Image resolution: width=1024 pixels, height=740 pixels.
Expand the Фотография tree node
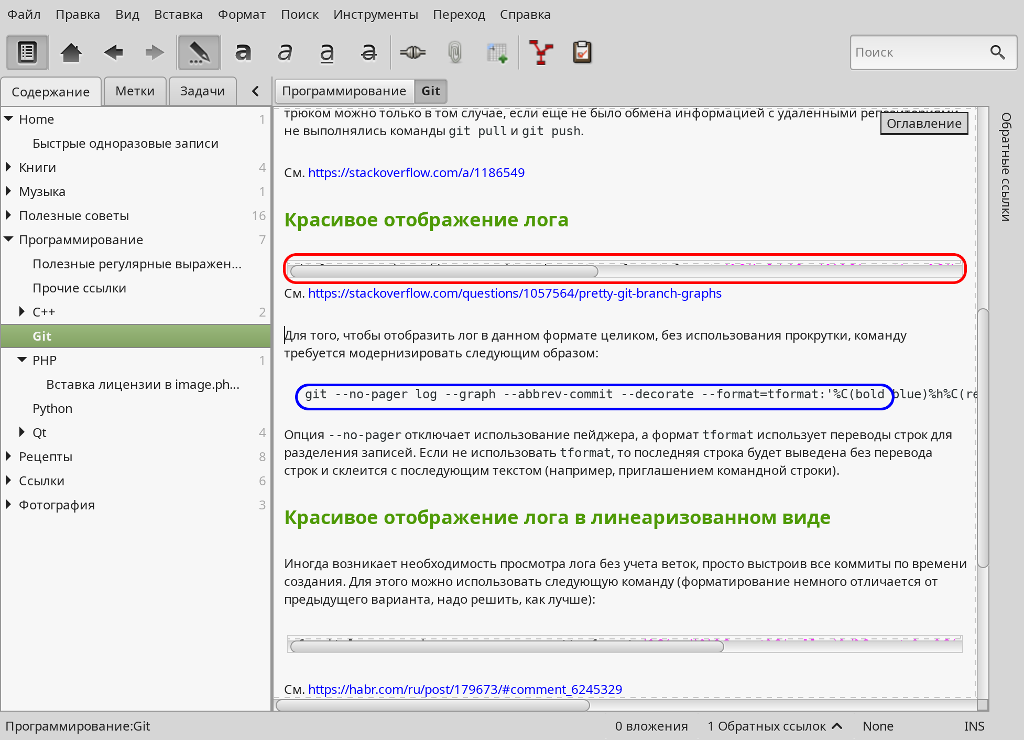[x=8, y=504]
